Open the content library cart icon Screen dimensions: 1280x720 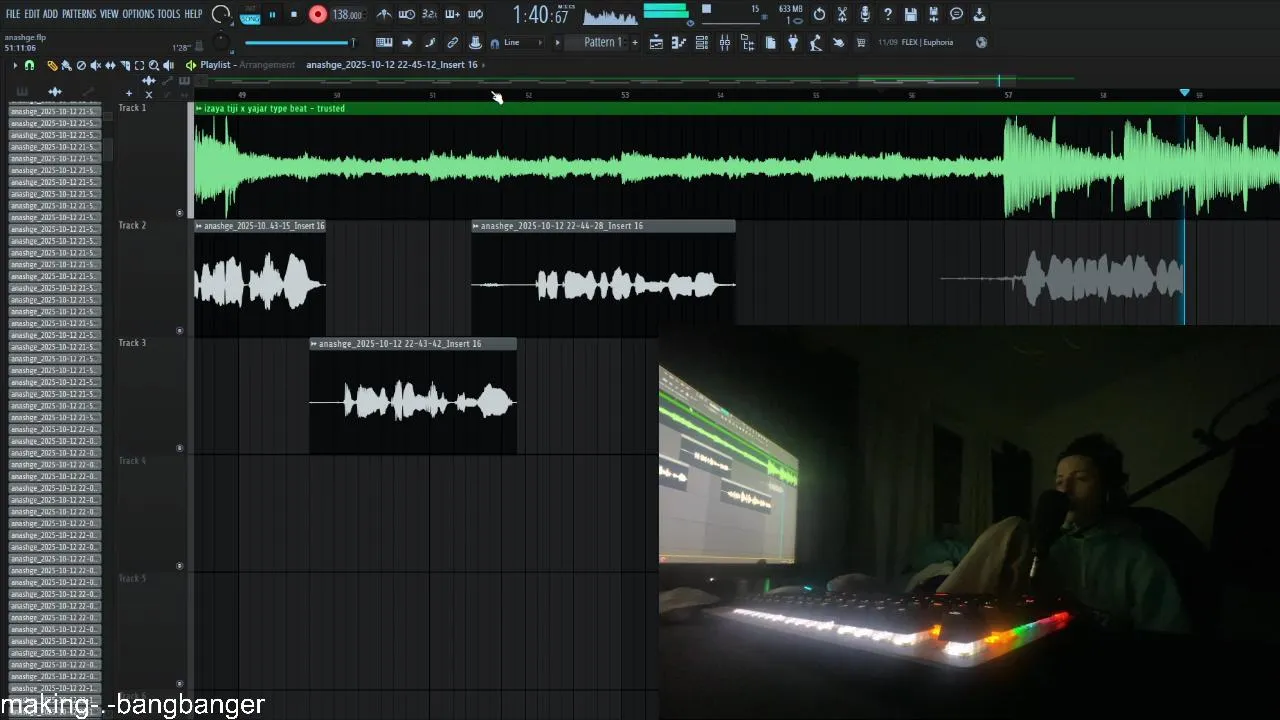860,43
